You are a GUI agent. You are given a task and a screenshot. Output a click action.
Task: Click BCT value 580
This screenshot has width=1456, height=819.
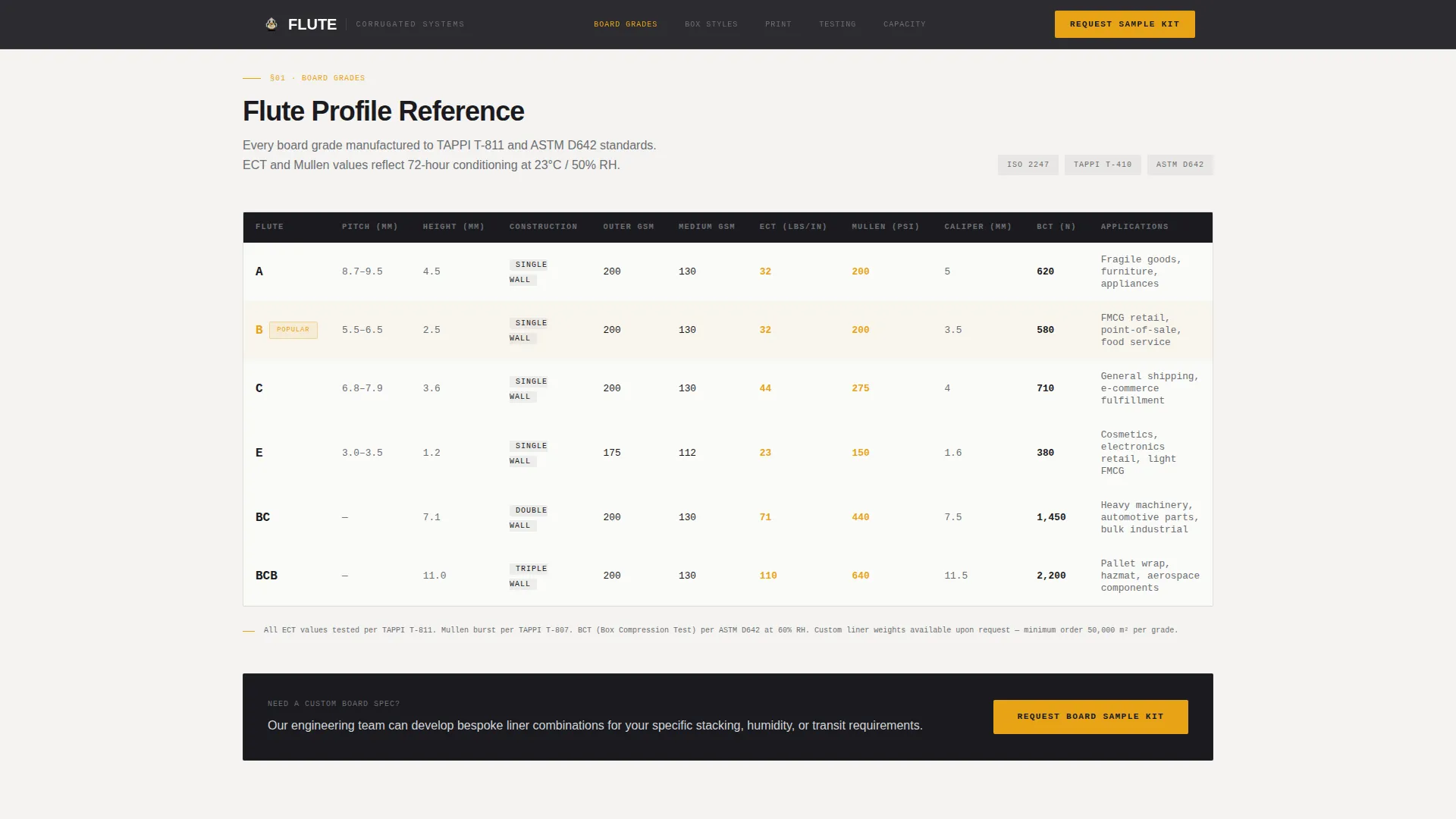tap(1046, 330)
